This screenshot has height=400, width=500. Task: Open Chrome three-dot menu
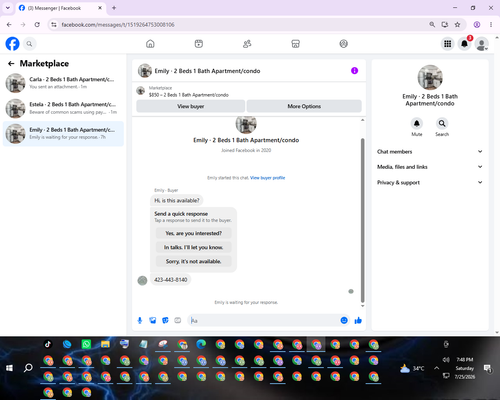pyautogui.click(x=491, y=25)
